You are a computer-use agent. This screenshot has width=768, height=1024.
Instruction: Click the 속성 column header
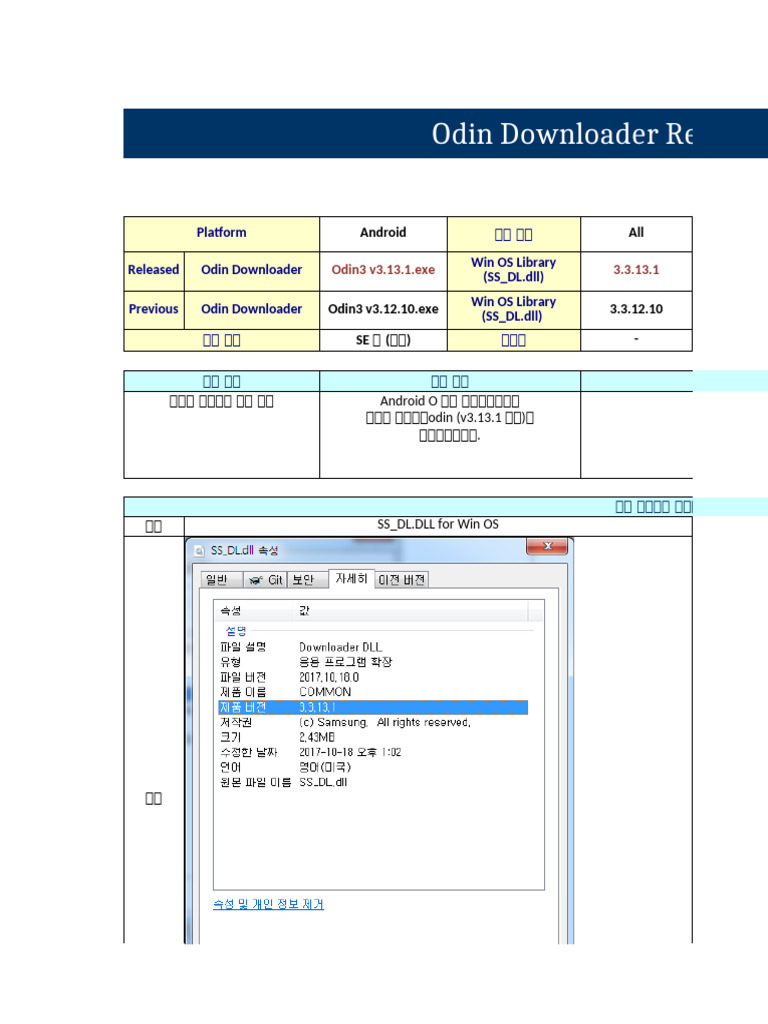254,611
